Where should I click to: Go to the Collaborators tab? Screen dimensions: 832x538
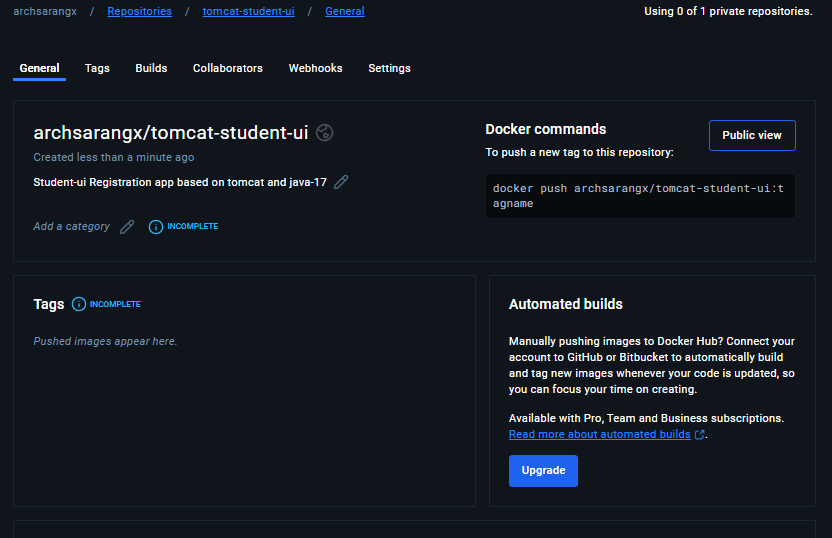(227, 68)
